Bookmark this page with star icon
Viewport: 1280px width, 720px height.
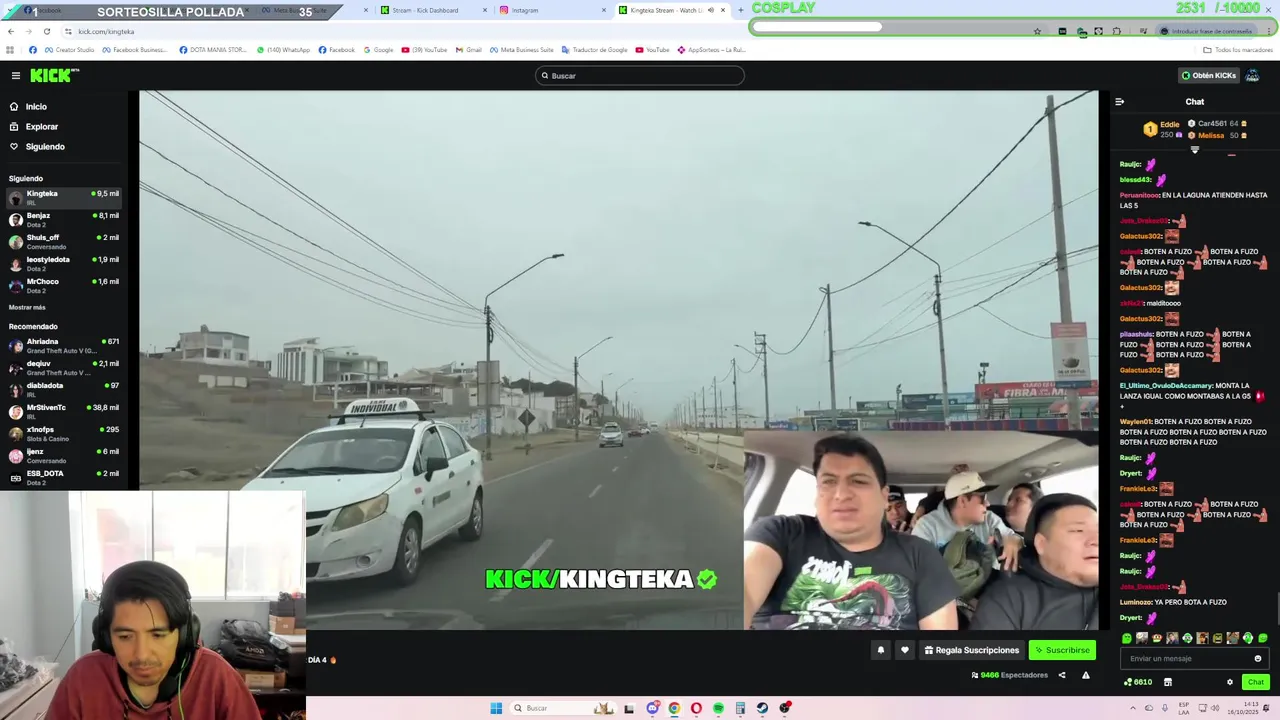1037,31
